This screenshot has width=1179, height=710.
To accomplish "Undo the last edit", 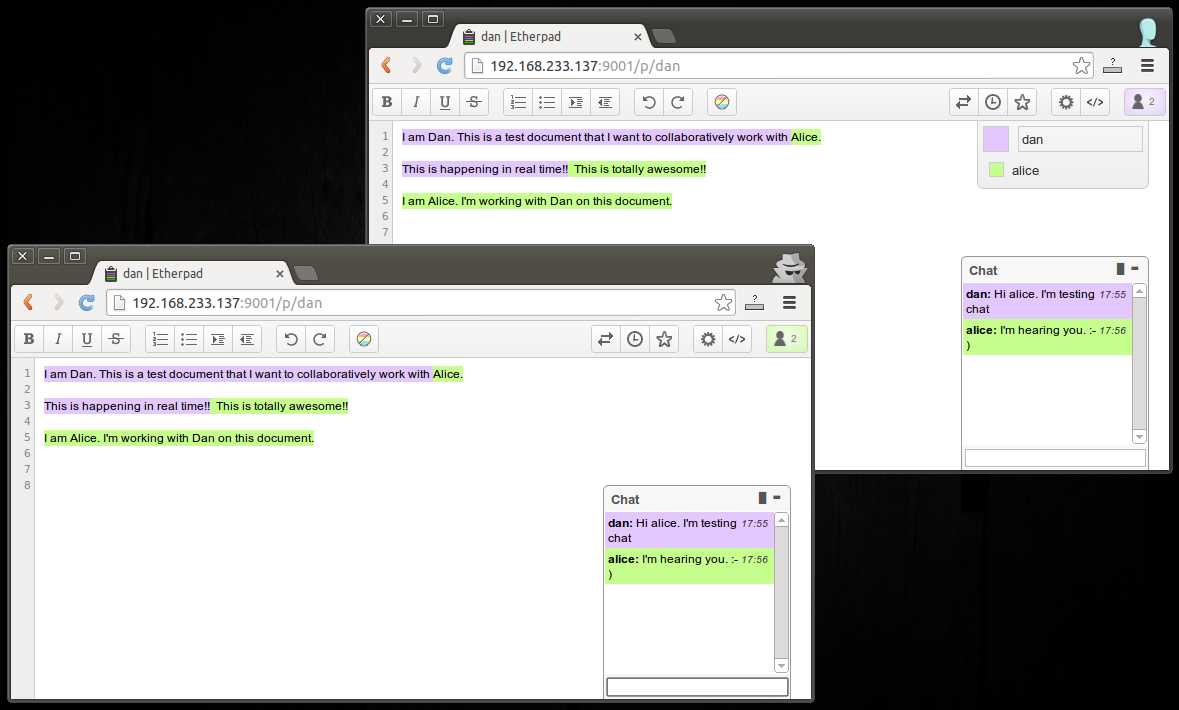I will tap(292, 338).
